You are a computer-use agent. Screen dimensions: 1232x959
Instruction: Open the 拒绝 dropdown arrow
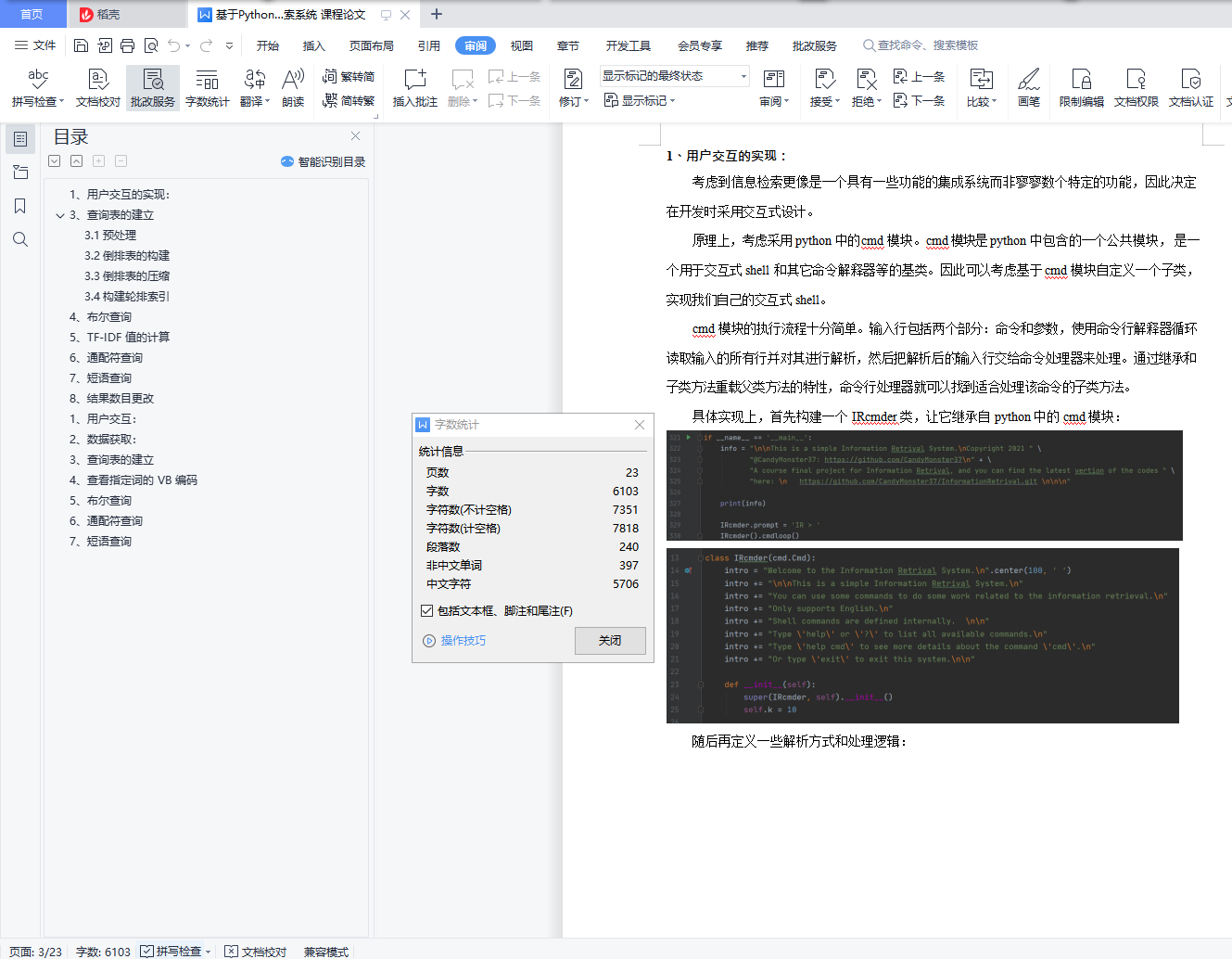tap(879, 102)
